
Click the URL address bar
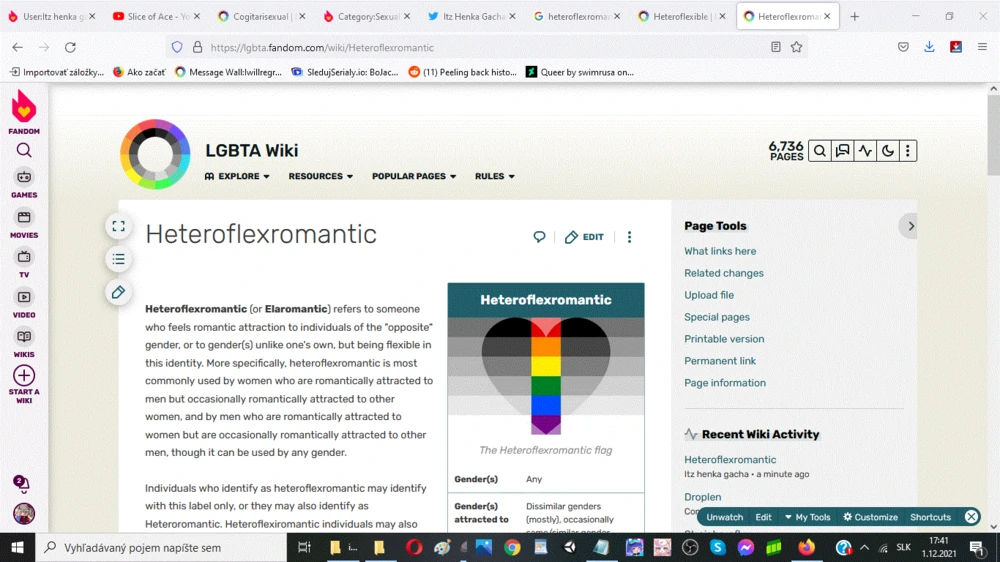485,47
